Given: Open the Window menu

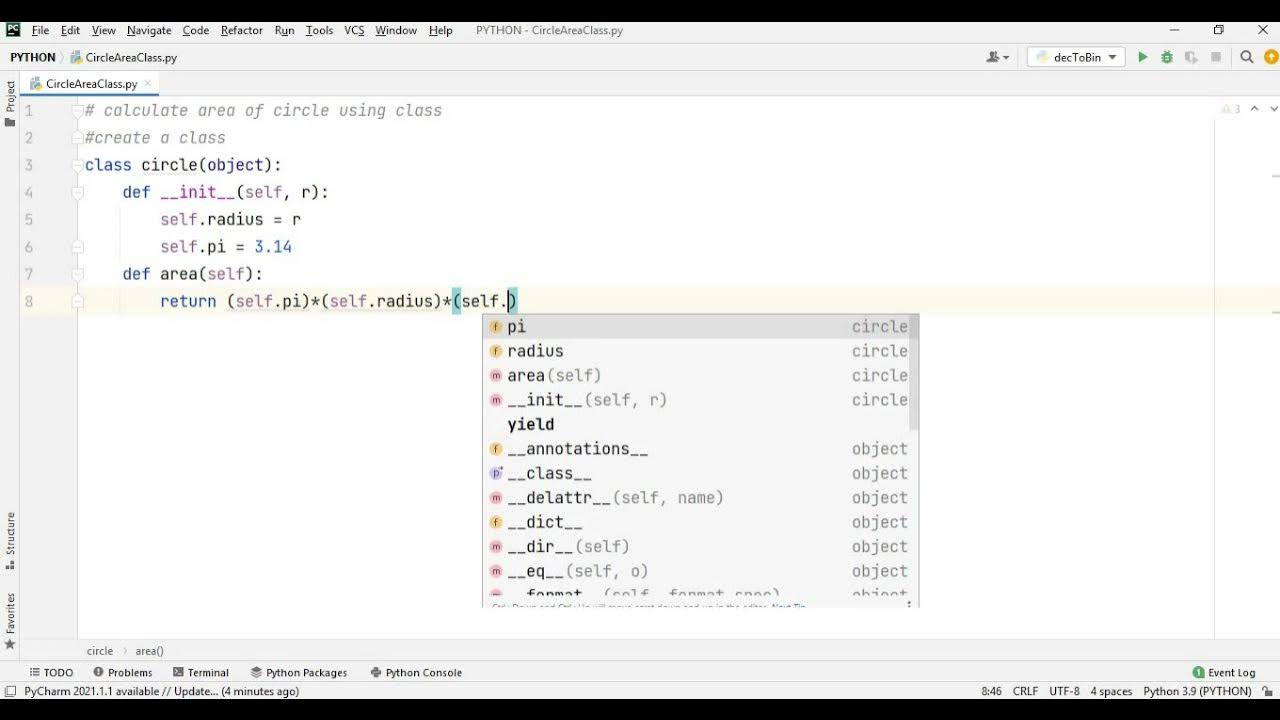Looking at the screenshot, I should pos(396,30).
